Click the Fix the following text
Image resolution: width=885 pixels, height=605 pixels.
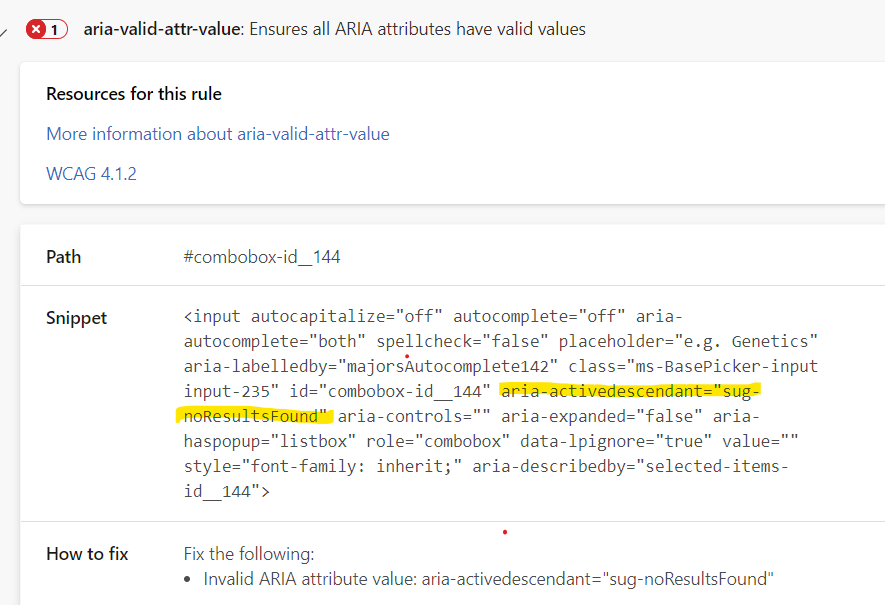248,553
